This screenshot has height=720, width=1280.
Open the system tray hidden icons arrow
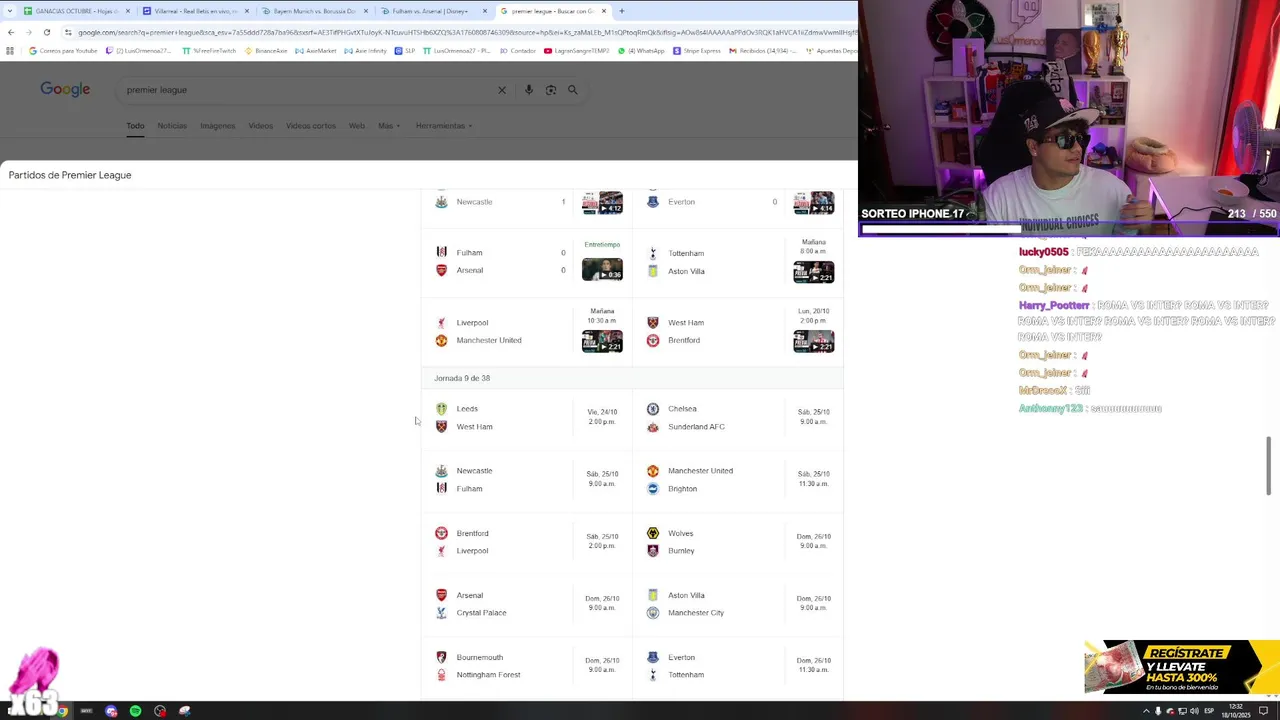[x=1146, y=711]
